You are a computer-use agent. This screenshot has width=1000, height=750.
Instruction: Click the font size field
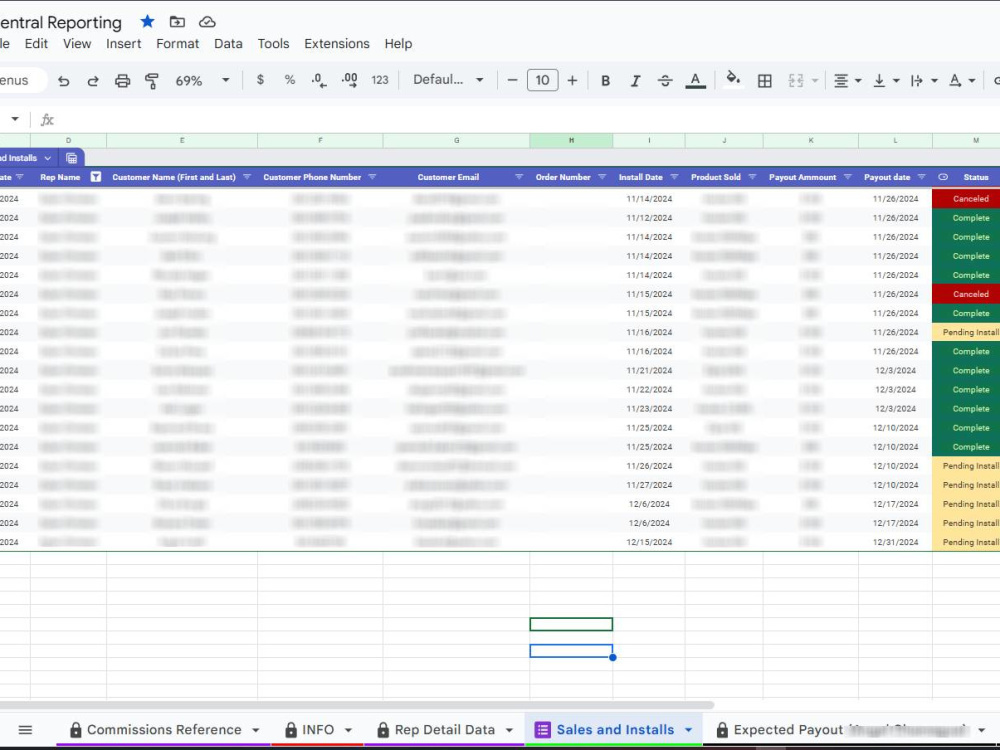coord(543,80)
